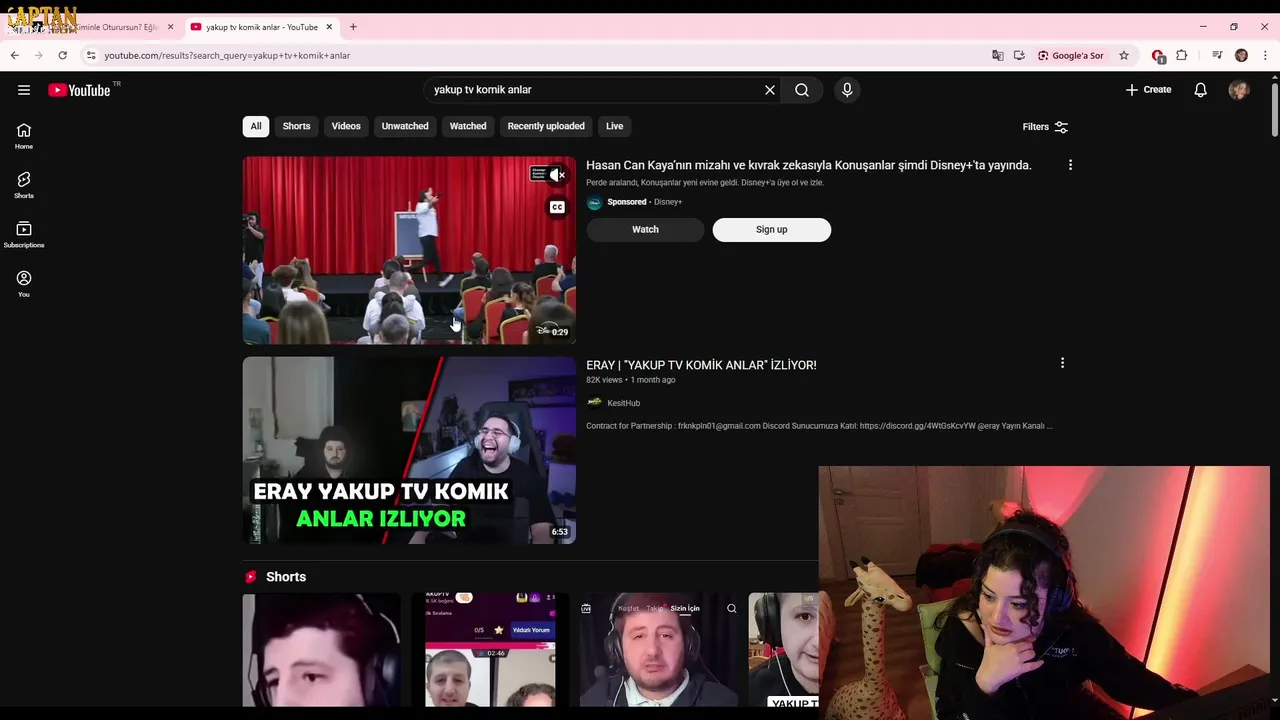
Task: Open the KesitHub channel avatar
Action: click(594, 403)
